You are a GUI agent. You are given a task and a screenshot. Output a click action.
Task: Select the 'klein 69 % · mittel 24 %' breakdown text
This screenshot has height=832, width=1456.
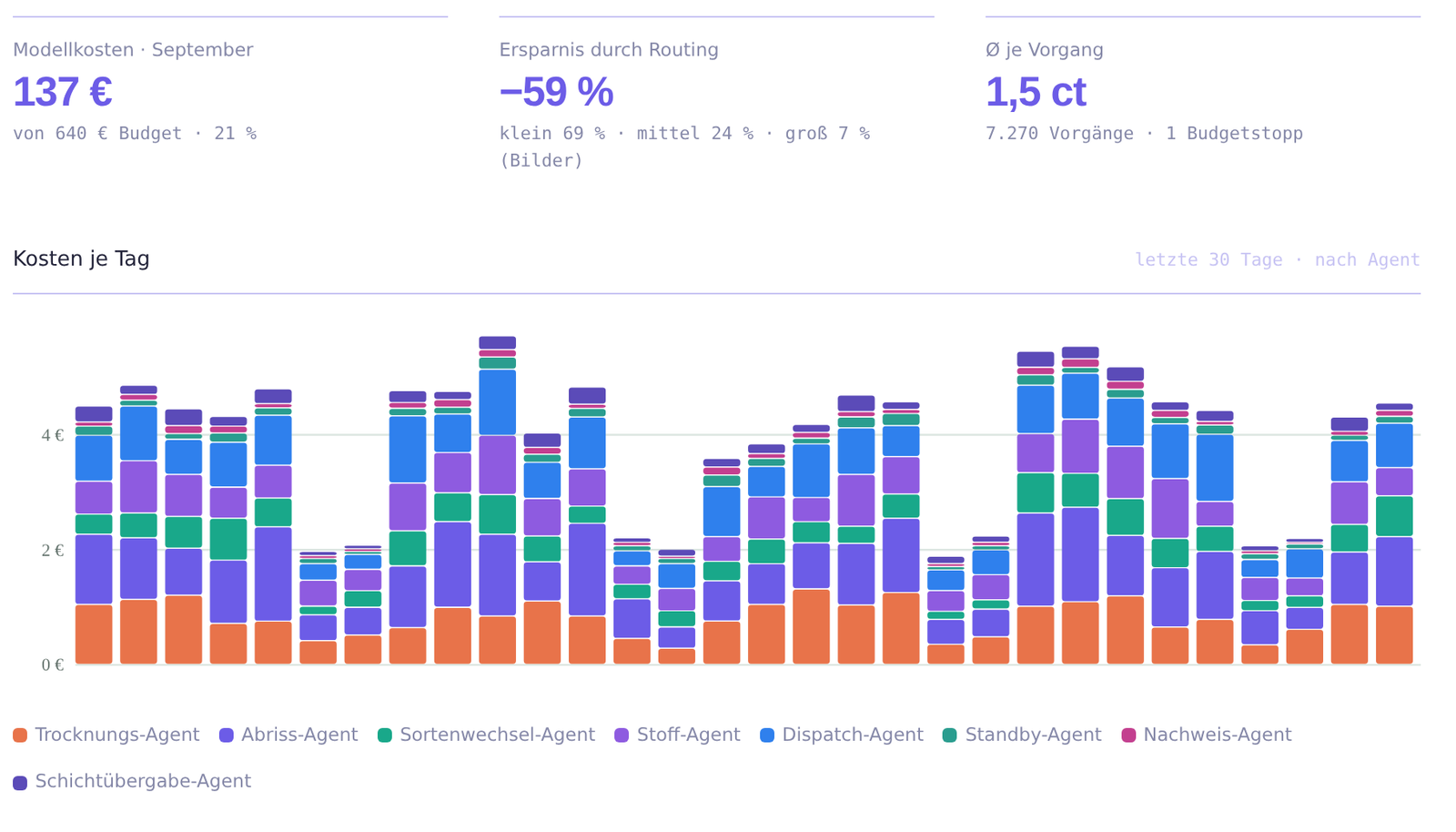626,134
